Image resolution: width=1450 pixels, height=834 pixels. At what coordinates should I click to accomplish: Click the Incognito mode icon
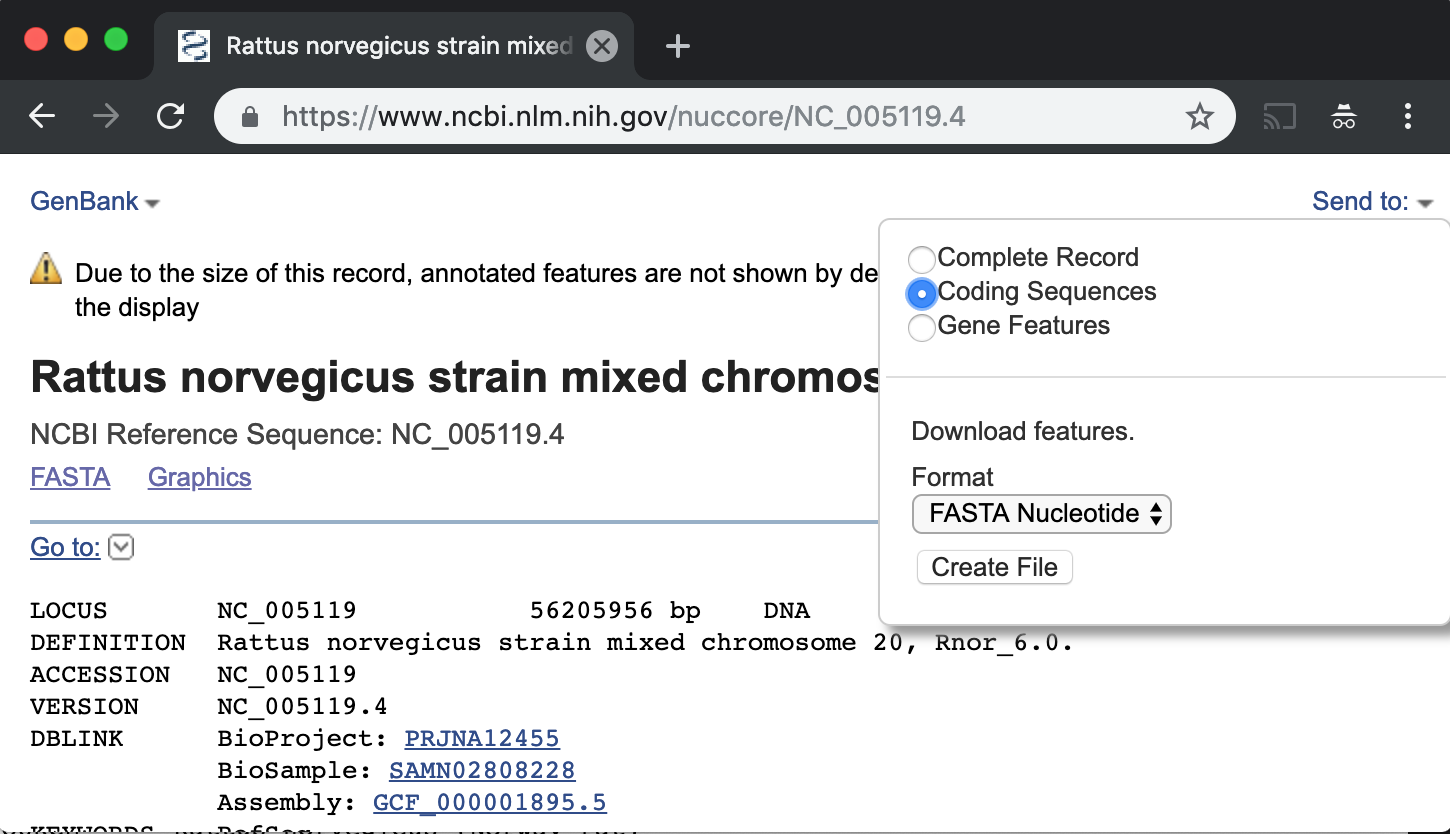(x=1344, y=117)
